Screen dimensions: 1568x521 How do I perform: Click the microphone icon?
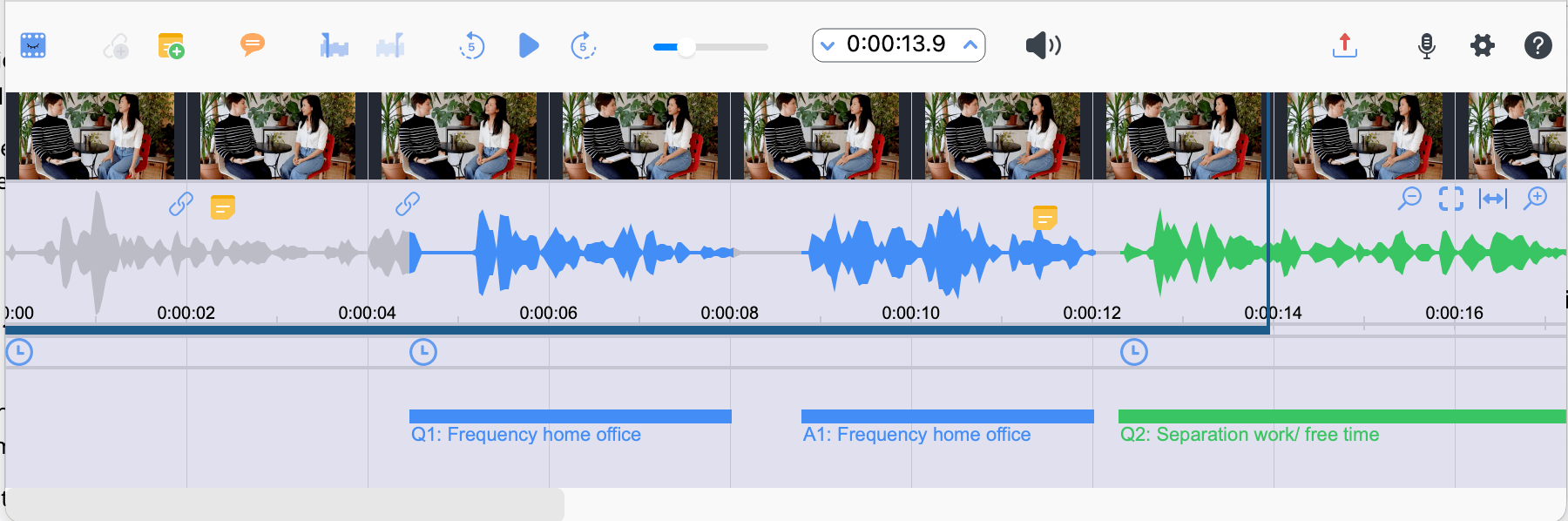(x=1427, y=45)
